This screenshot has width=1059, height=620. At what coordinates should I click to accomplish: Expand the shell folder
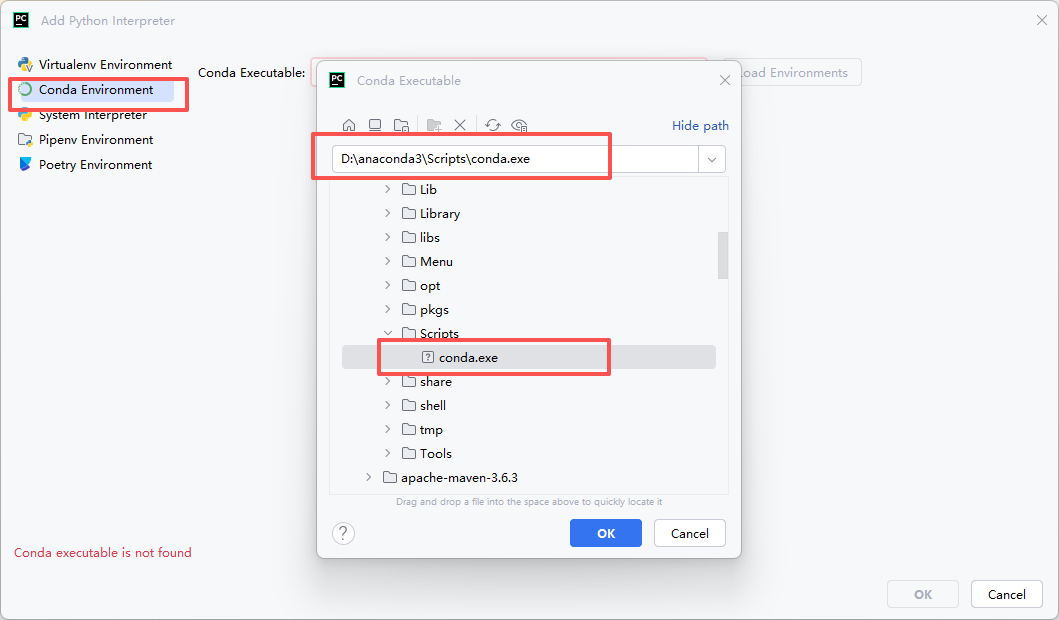coord(388,405)
